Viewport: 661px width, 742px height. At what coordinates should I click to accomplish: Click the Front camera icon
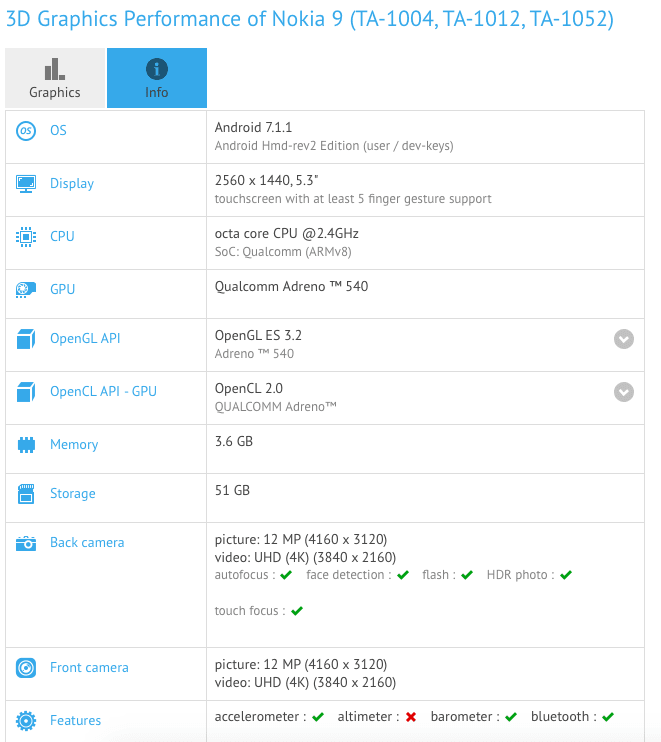click(26, 668)
